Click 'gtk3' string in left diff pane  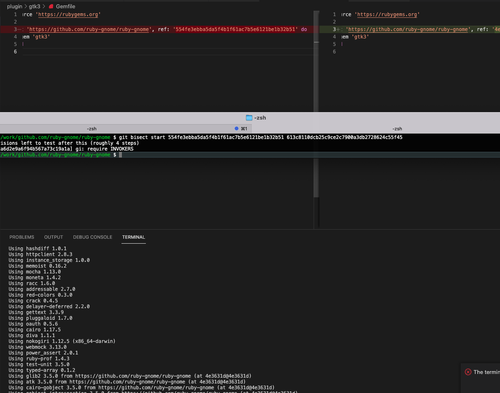click(x=41, y=37)
